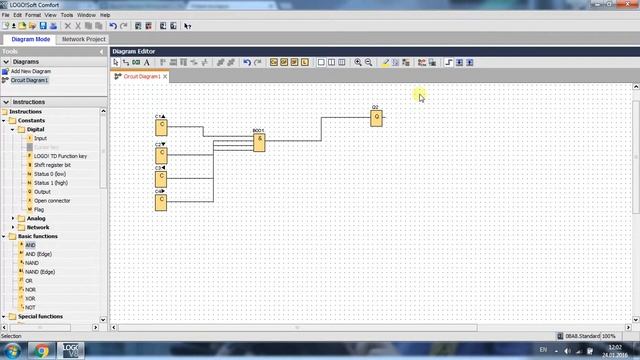Select the B001 AND block on canvas
640x360 pixels.
259,143
